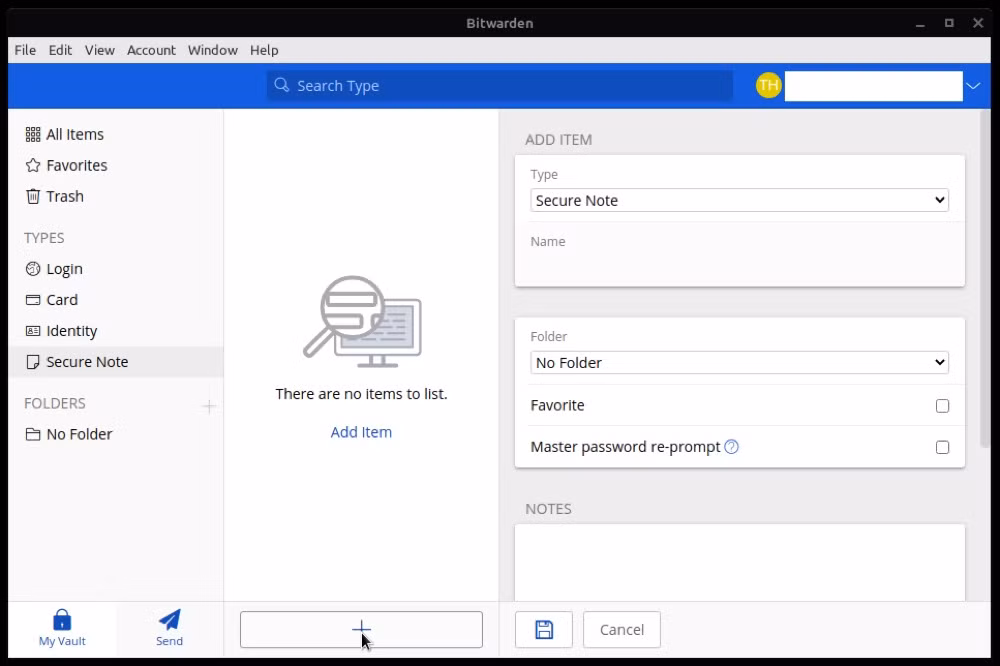
Task: Click the search magnifier icon
Action: [281, 85]
